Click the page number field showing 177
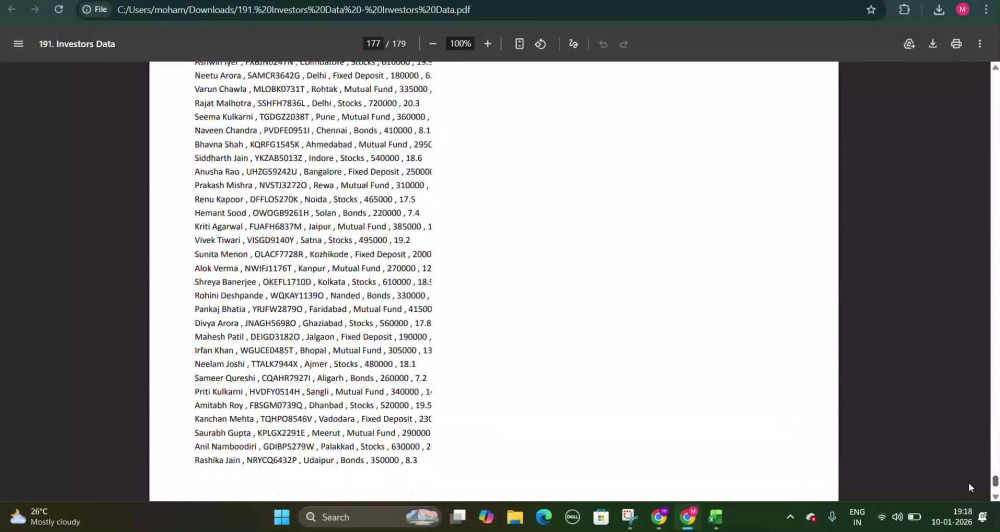The image size is (1000, 532). tap(373, 44)
